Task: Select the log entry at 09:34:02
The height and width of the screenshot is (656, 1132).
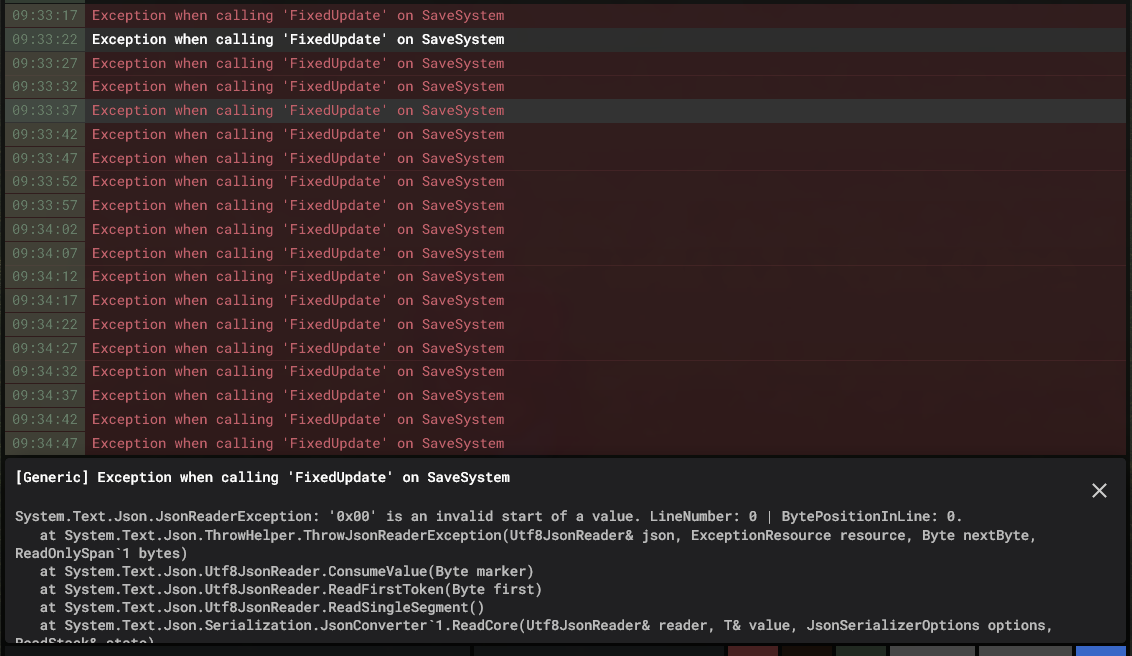Action: click(298, 230)
